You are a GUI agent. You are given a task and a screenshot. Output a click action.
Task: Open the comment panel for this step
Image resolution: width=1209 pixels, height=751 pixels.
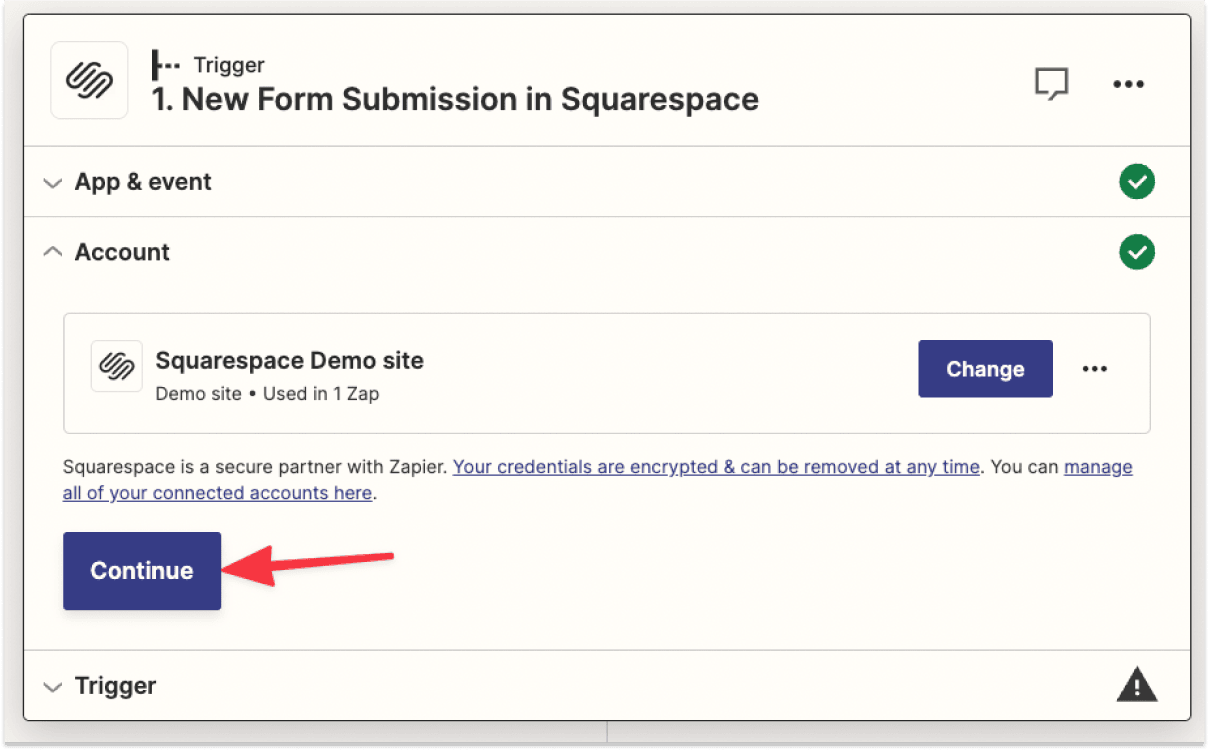(1052, 84)
